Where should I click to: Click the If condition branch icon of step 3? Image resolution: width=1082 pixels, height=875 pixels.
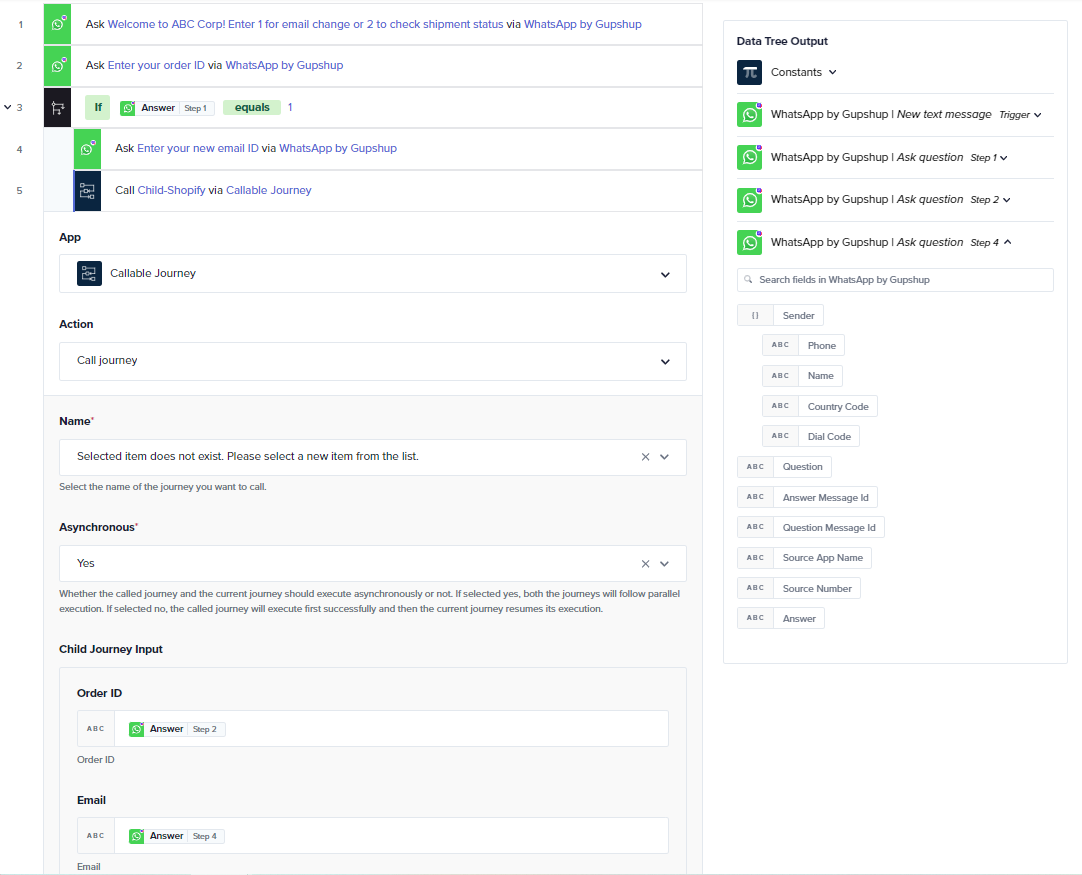(x=57, y=108)
